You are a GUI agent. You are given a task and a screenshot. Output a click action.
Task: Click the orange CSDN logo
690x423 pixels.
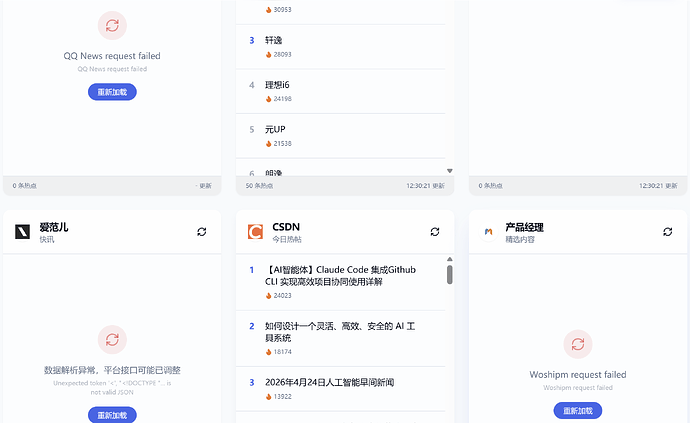tap(256, 232)
